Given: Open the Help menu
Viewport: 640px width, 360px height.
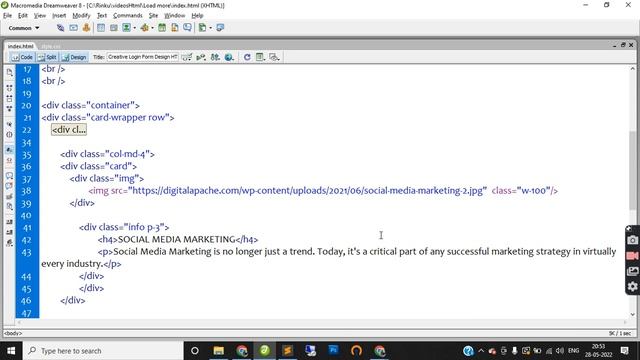Looking at the screenshot, I should click(197, 15).
